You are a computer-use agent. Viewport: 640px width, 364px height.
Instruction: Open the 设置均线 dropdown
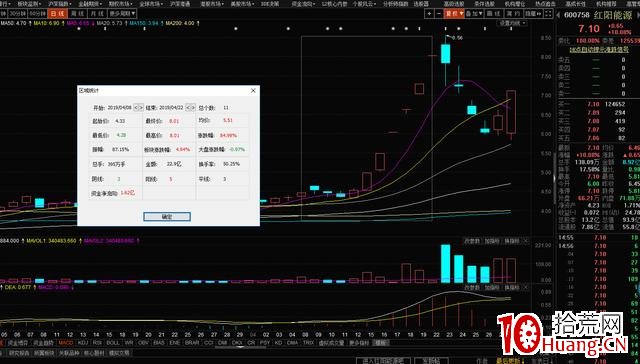[513, 23]
